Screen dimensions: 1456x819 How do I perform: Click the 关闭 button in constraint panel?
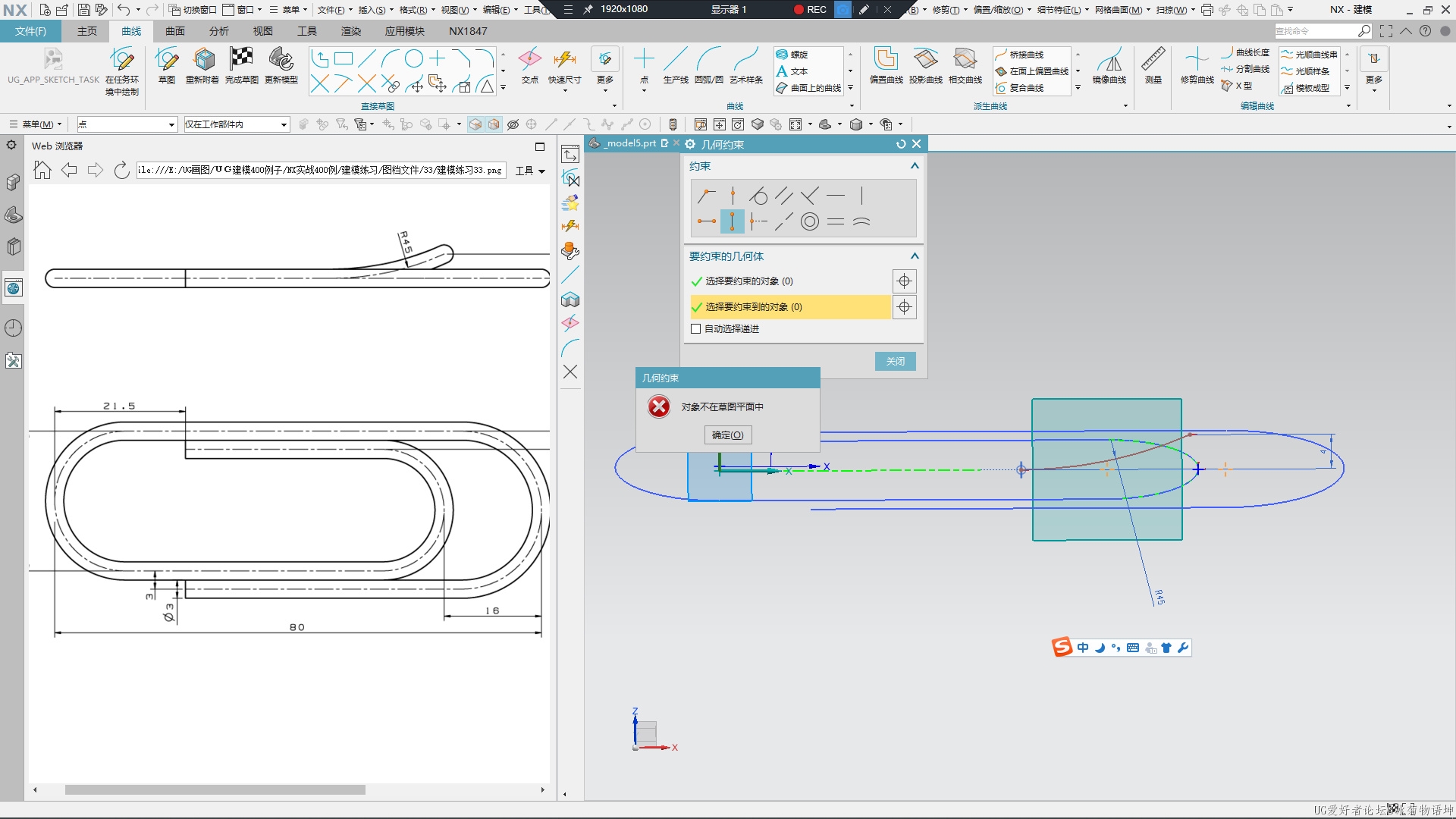click(895, 360)
